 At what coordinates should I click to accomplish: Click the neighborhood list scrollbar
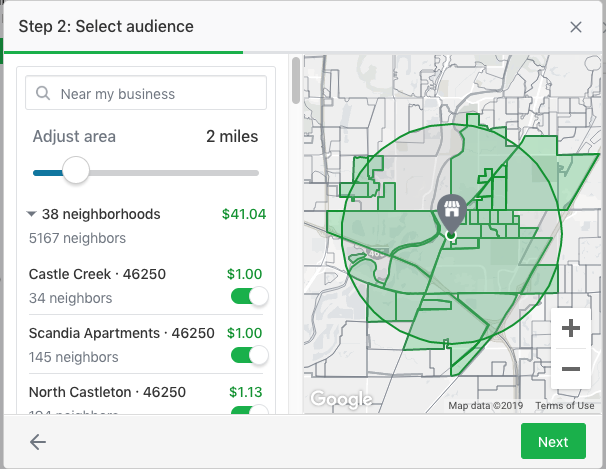[x=296, y=81]
